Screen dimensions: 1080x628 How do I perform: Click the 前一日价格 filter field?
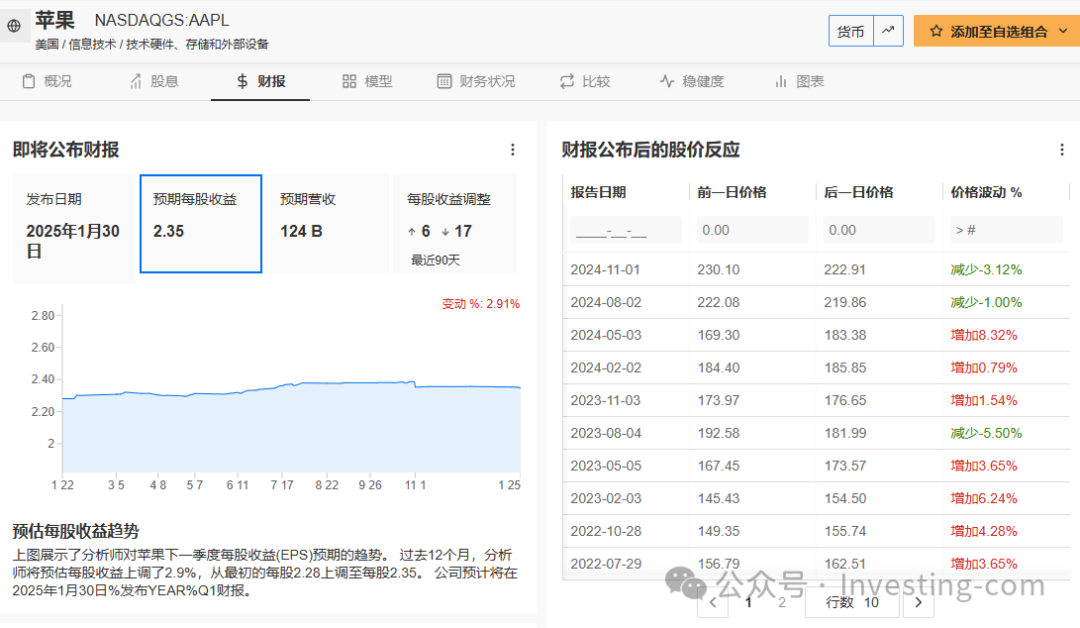(x=752, y=230)
